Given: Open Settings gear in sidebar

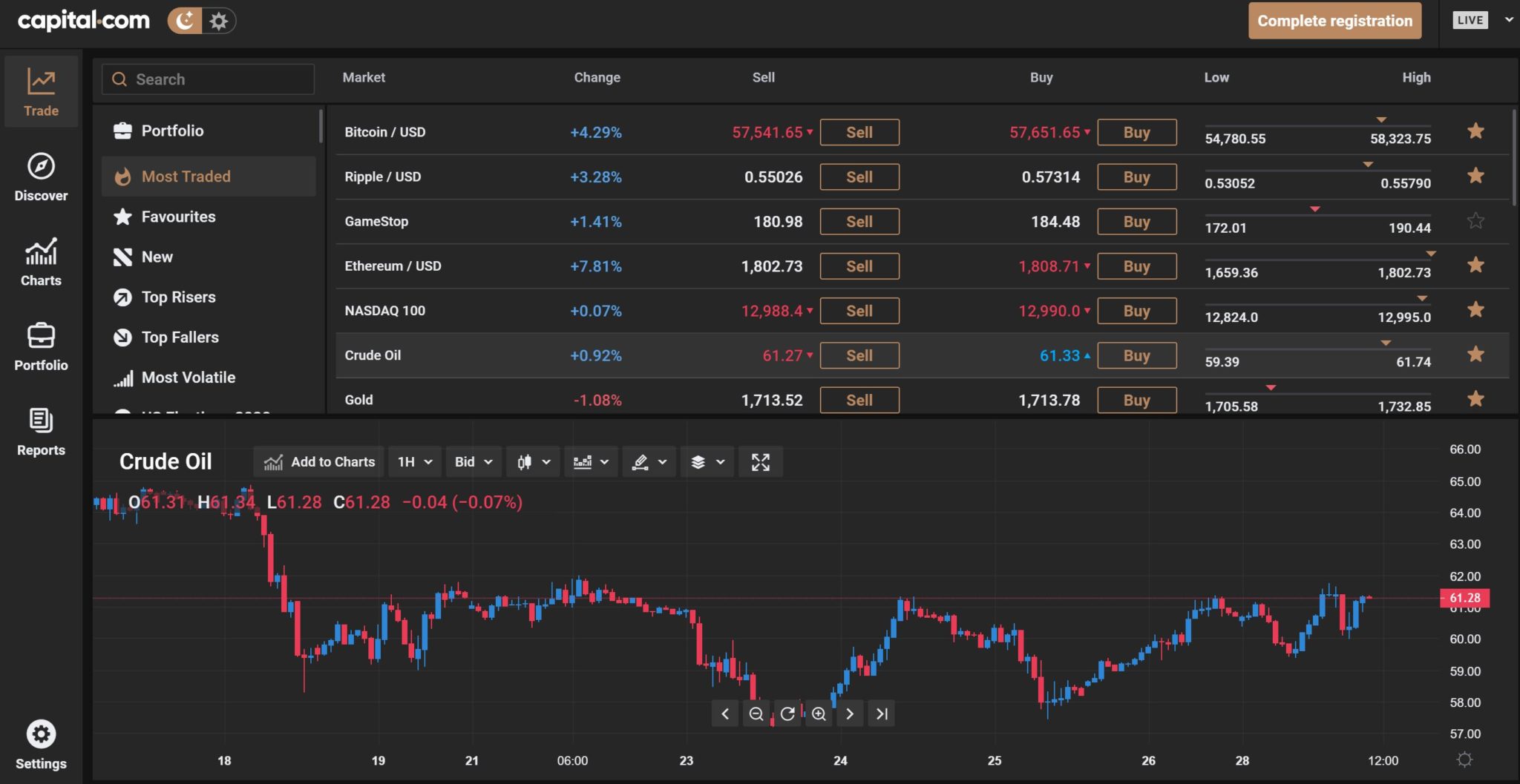Looking at the screenshot, I should (41, 744).
